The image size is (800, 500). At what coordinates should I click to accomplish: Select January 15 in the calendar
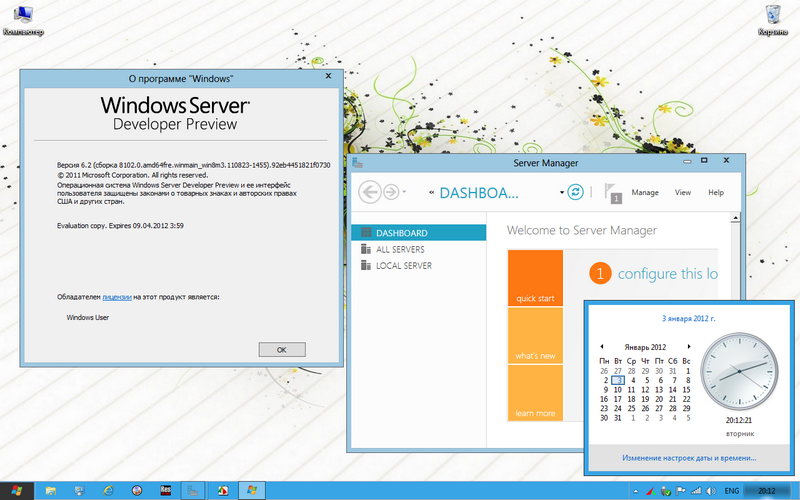pos(686,390)
